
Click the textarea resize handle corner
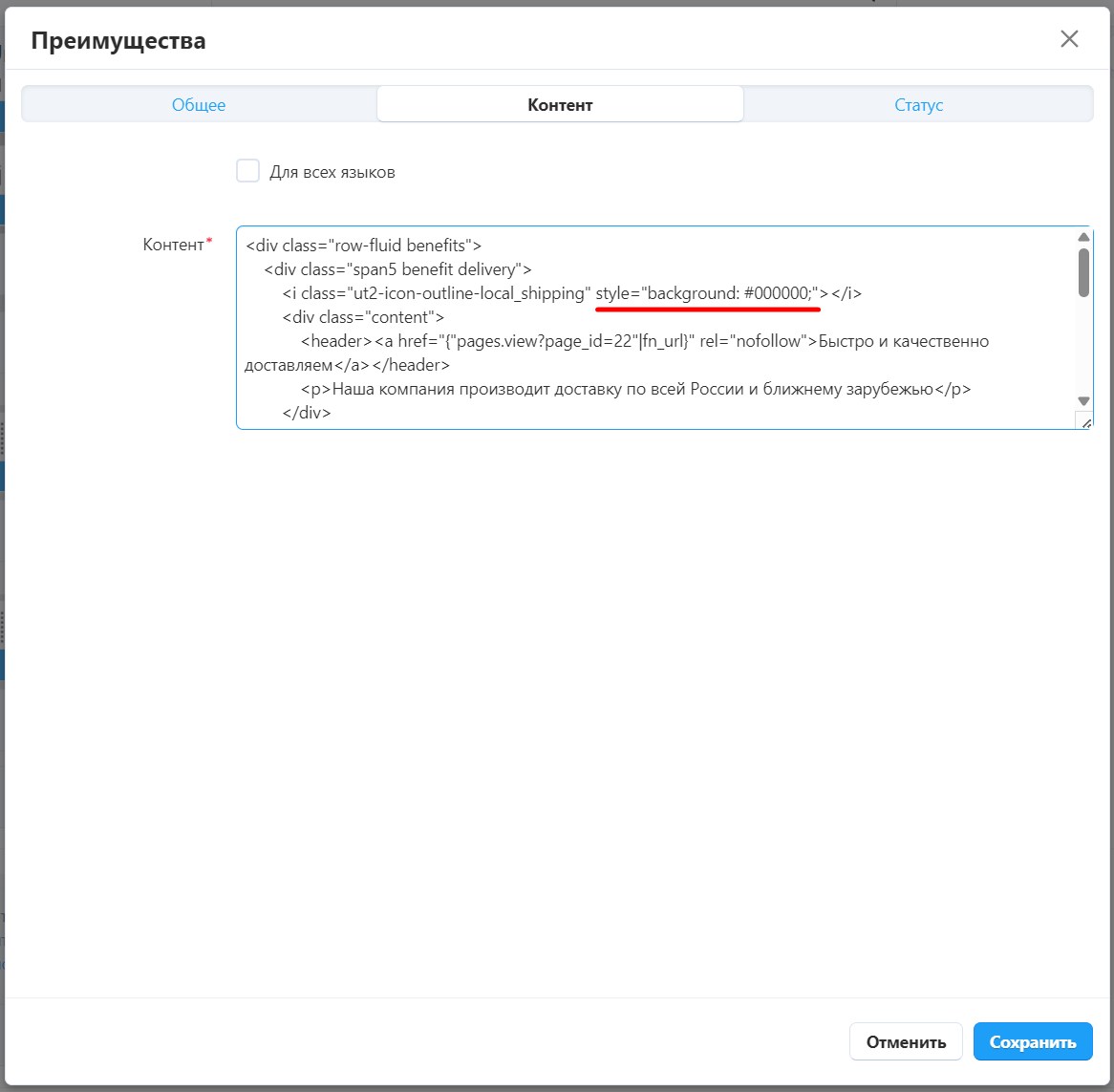coord(1085,421)
